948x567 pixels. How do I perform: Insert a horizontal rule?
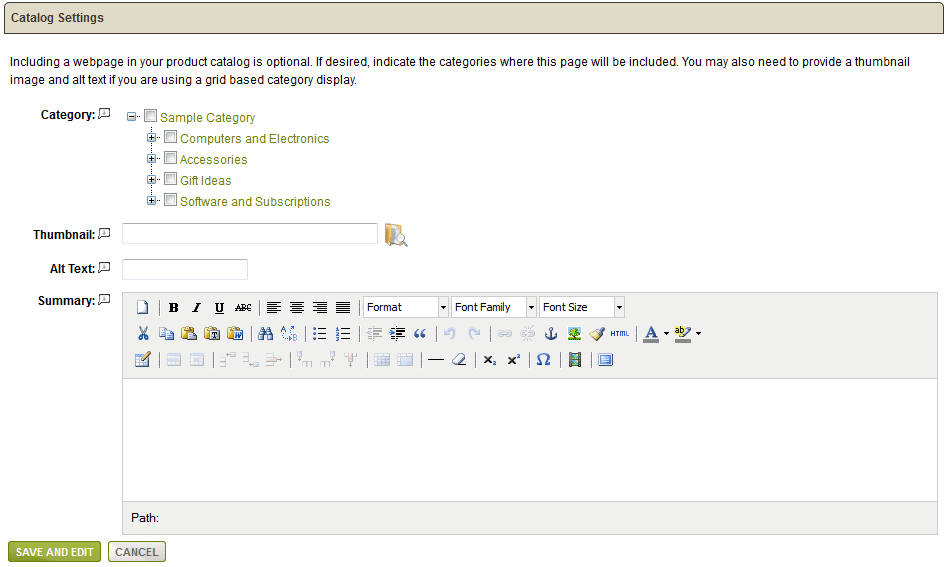click(x=435, y=360)
